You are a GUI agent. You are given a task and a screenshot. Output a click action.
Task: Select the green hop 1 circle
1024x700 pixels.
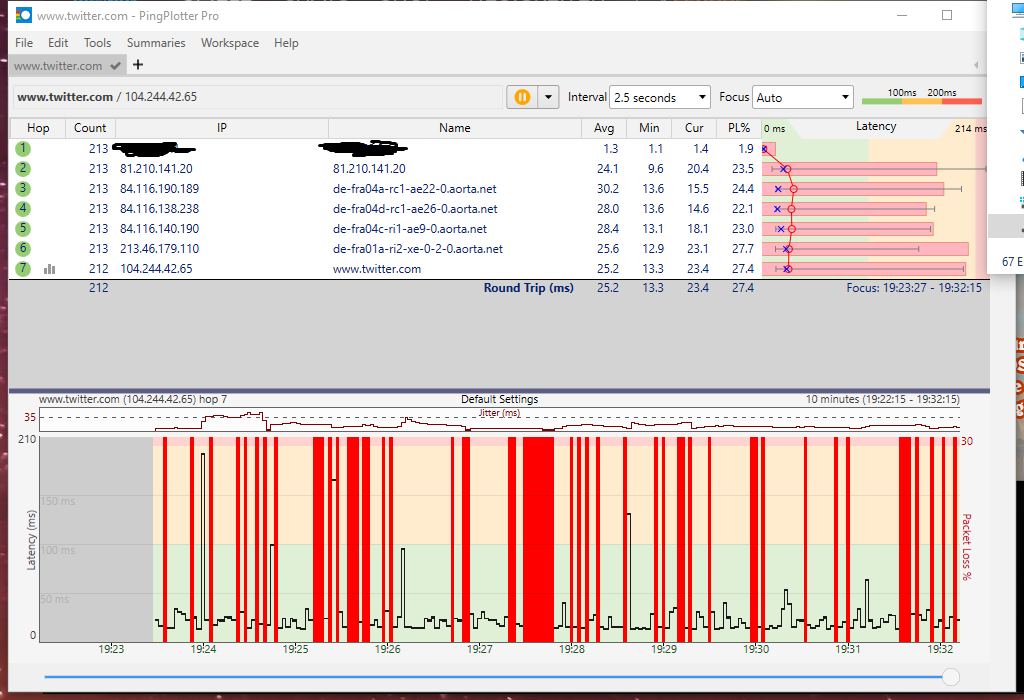[23, 149]
